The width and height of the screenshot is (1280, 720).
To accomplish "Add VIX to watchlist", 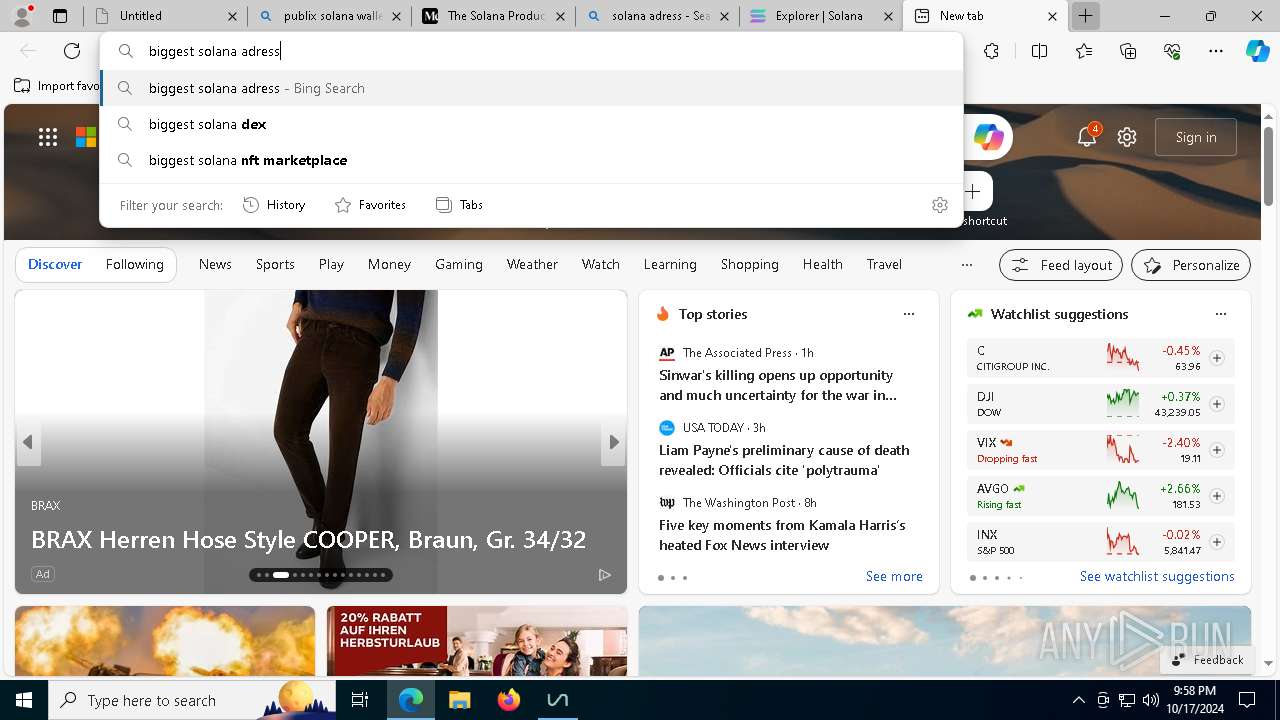I will (1217, 450).
